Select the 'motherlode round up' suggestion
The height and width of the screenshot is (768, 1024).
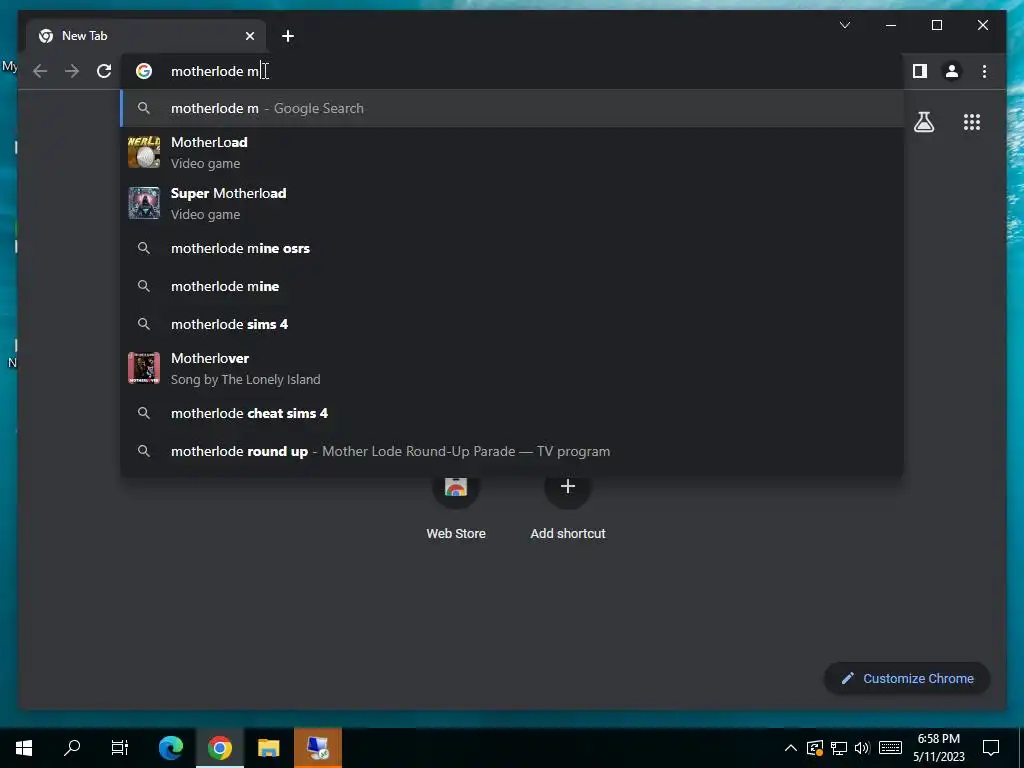(513, 451)
